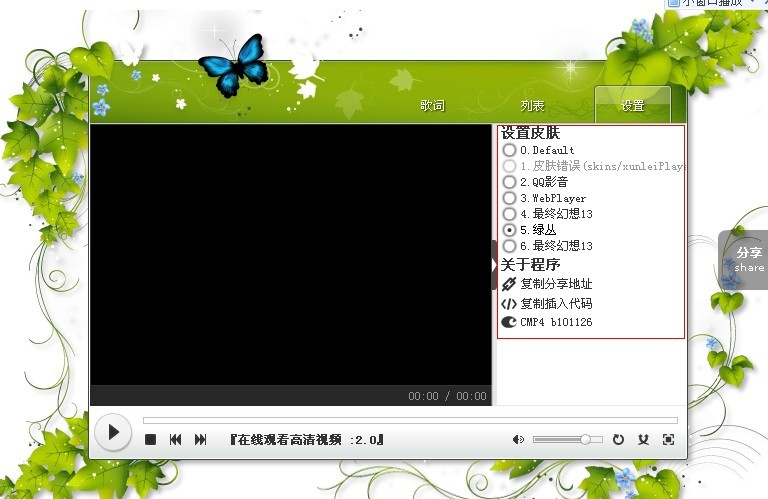Switch to the 歌词 tab
The image size is (768, 499).
(432, 106)
